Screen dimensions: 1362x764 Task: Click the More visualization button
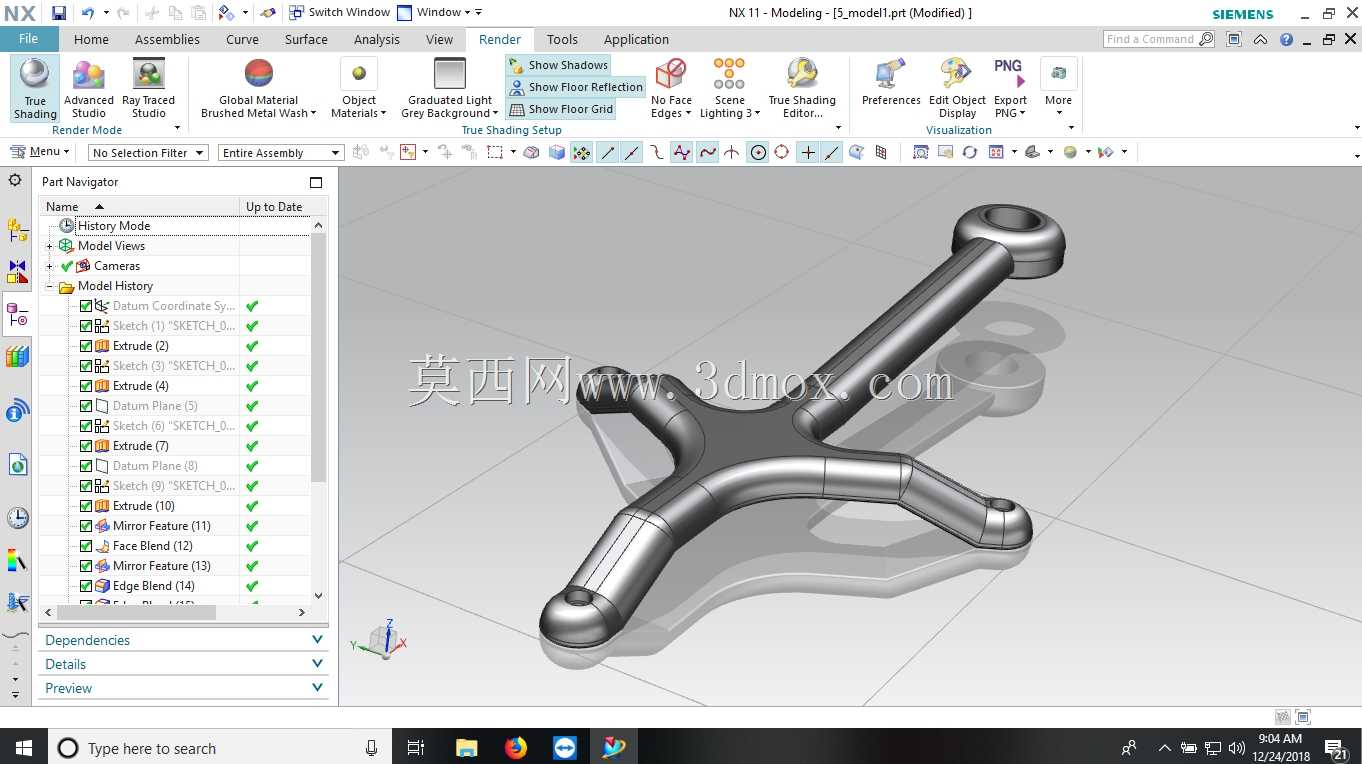point(1058,88)
